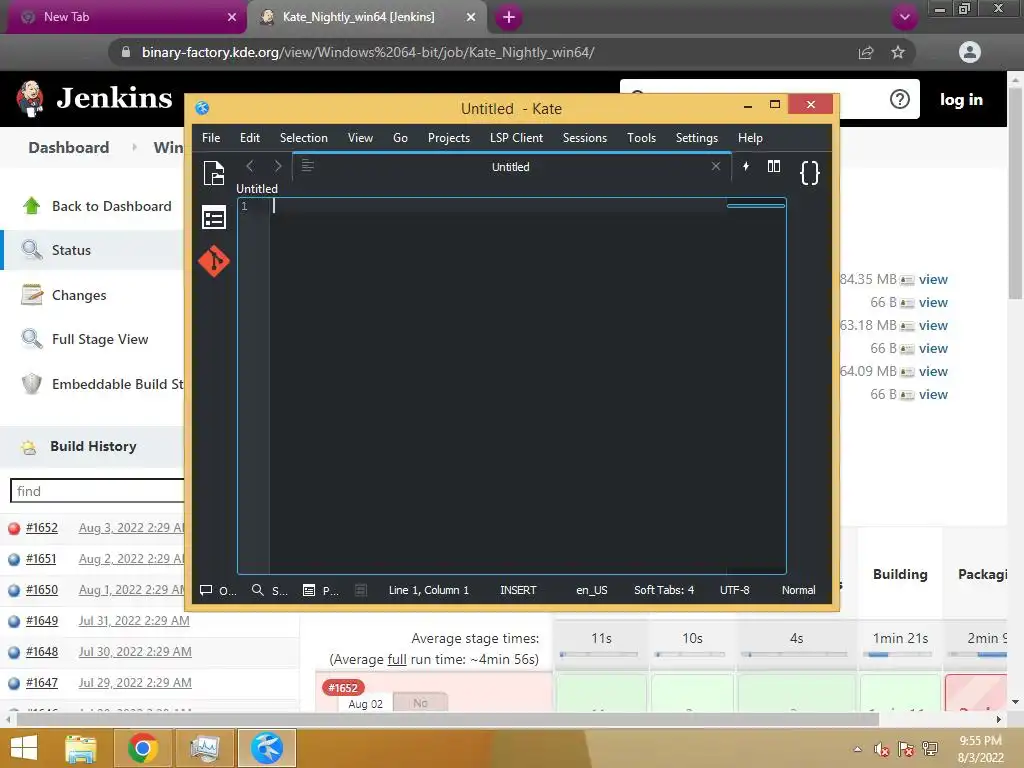Open Chrome from the taskbar
Image resolution: width=1024 pixels, height=768 pixels.
click(x=142, y=748)
